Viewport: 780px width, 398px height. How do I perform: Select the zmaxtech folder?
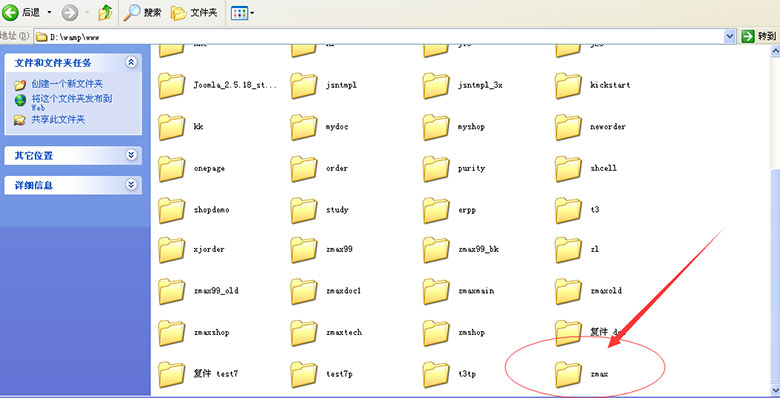coord(326,333)
